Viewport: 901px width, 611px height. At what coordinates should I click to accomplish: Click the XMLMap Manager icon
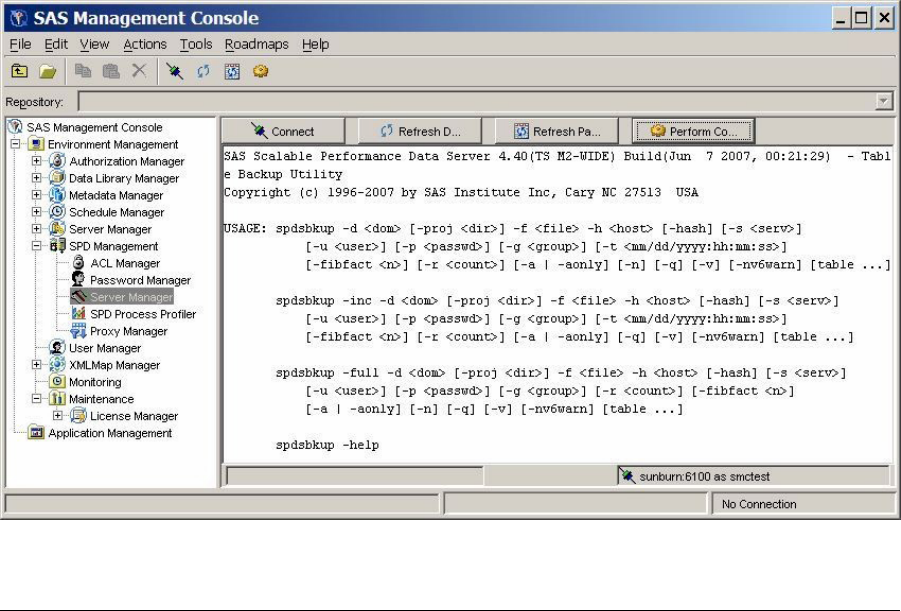pyautogui.click(x=57, y=365)
